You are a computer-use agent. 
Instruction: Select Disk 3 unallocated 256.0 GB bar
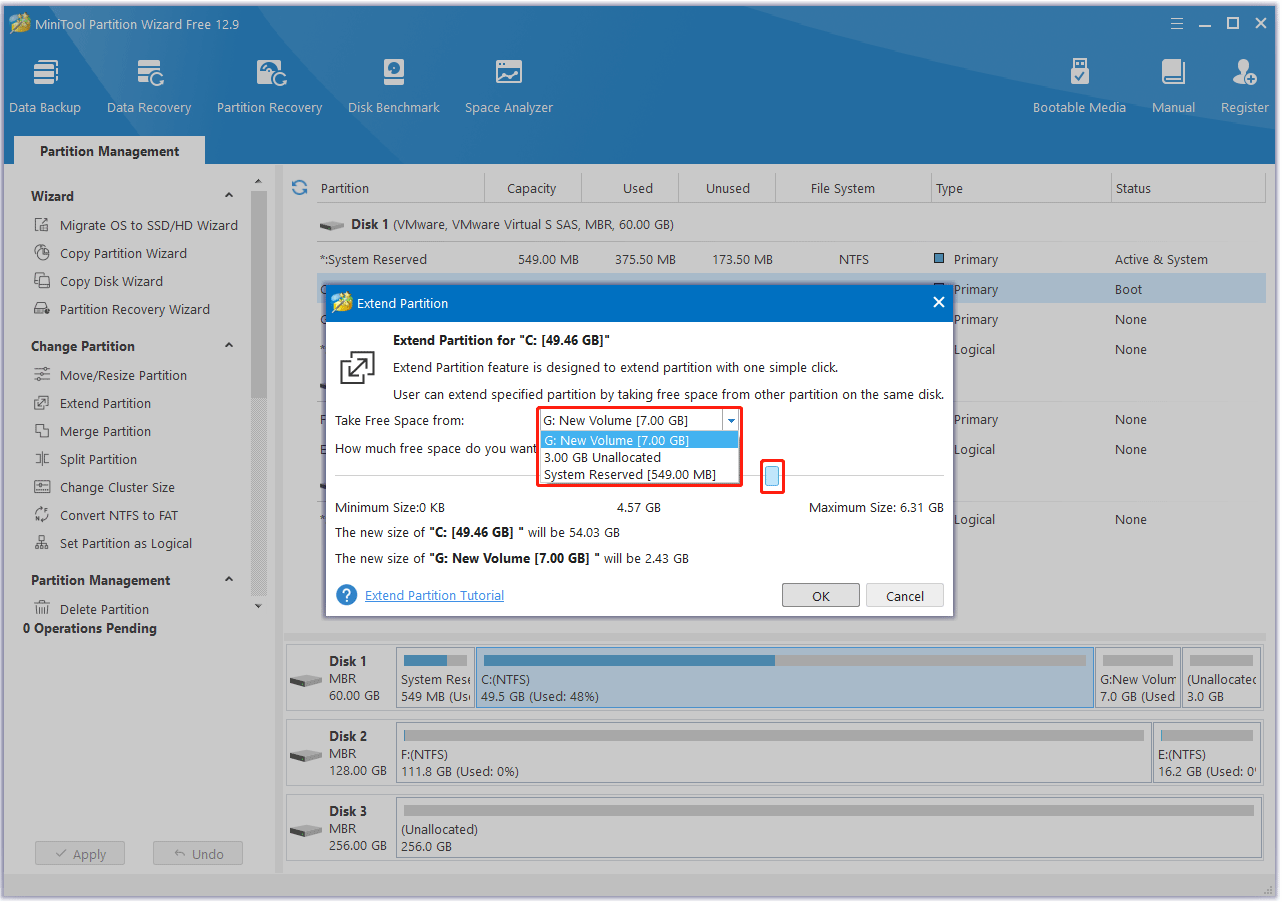828,828
